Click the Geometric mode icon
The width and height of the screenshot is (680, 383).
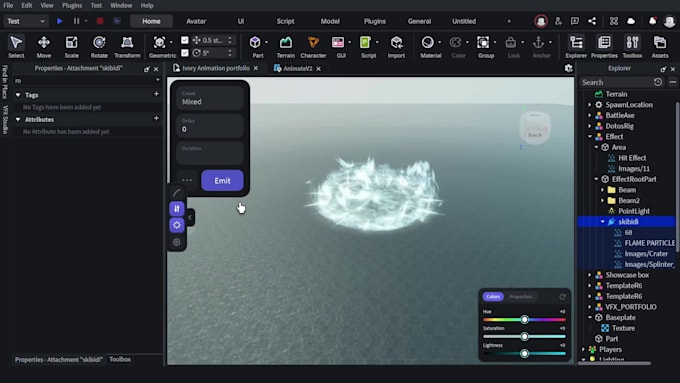point(159,43)
